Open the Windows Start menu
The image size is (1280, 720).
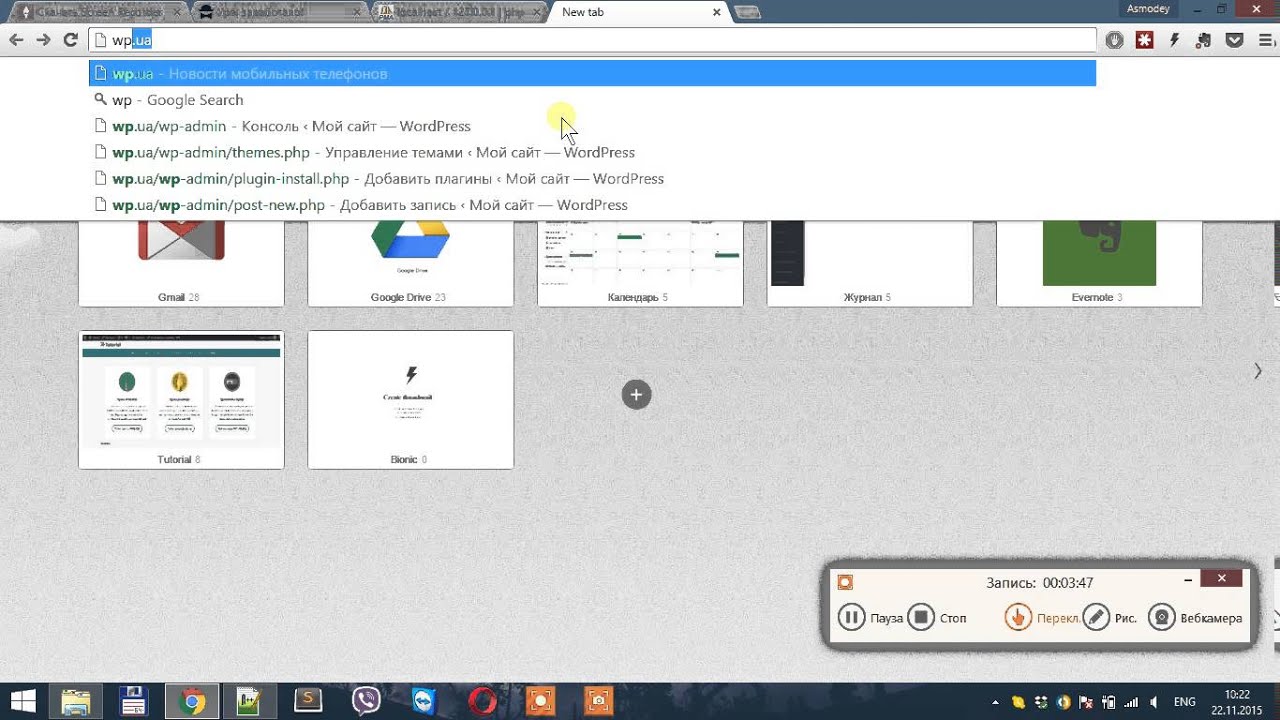pyautogui.click(x=24, y=701)
